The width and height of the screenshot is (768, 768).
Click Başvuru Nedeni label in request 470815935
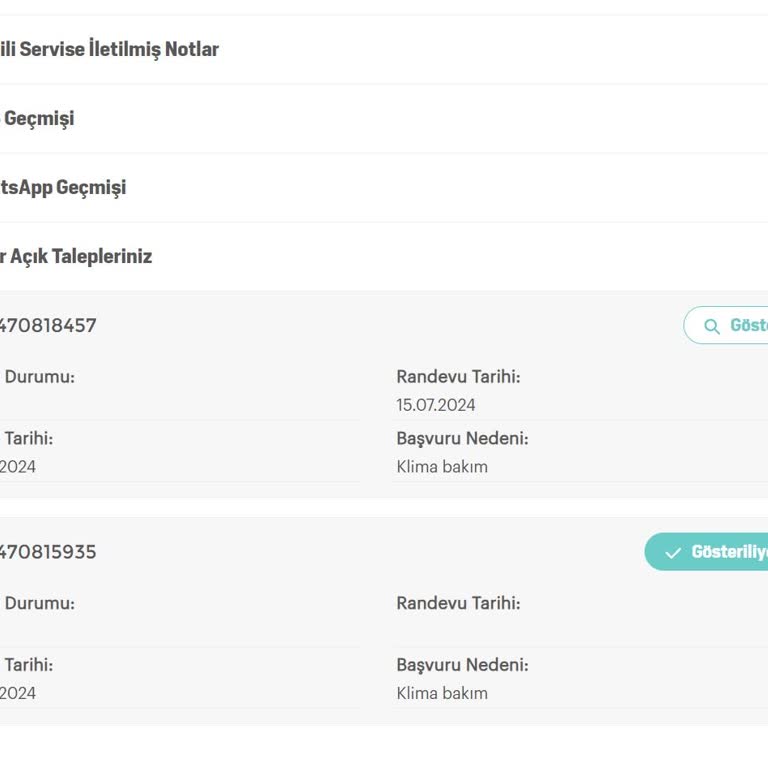[x=462, y=665]
